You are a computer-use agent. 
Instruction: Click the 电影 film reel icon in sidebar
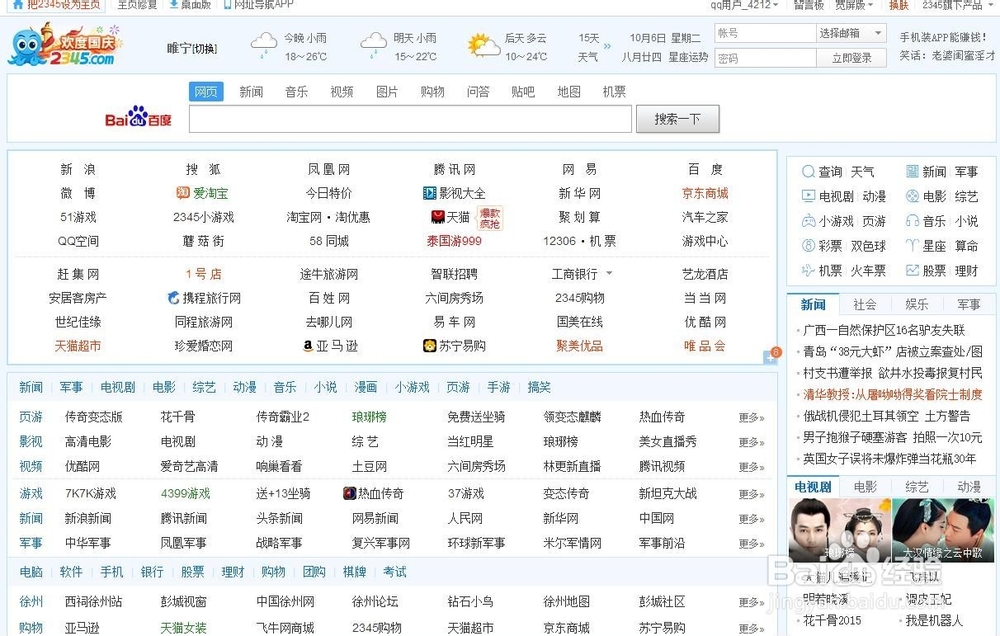913,196
